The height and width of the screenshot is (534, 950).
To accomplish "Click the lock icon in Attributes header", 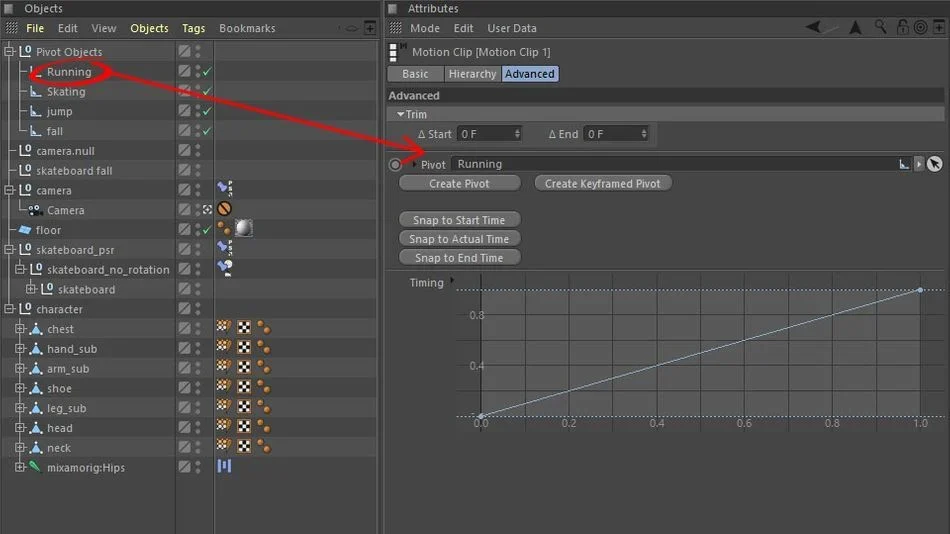I will tap(902, 27).
